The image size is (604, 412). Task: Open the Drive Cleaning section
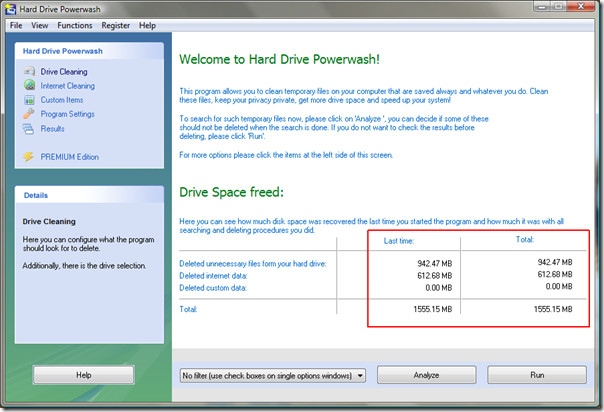[x=64, y=72]
